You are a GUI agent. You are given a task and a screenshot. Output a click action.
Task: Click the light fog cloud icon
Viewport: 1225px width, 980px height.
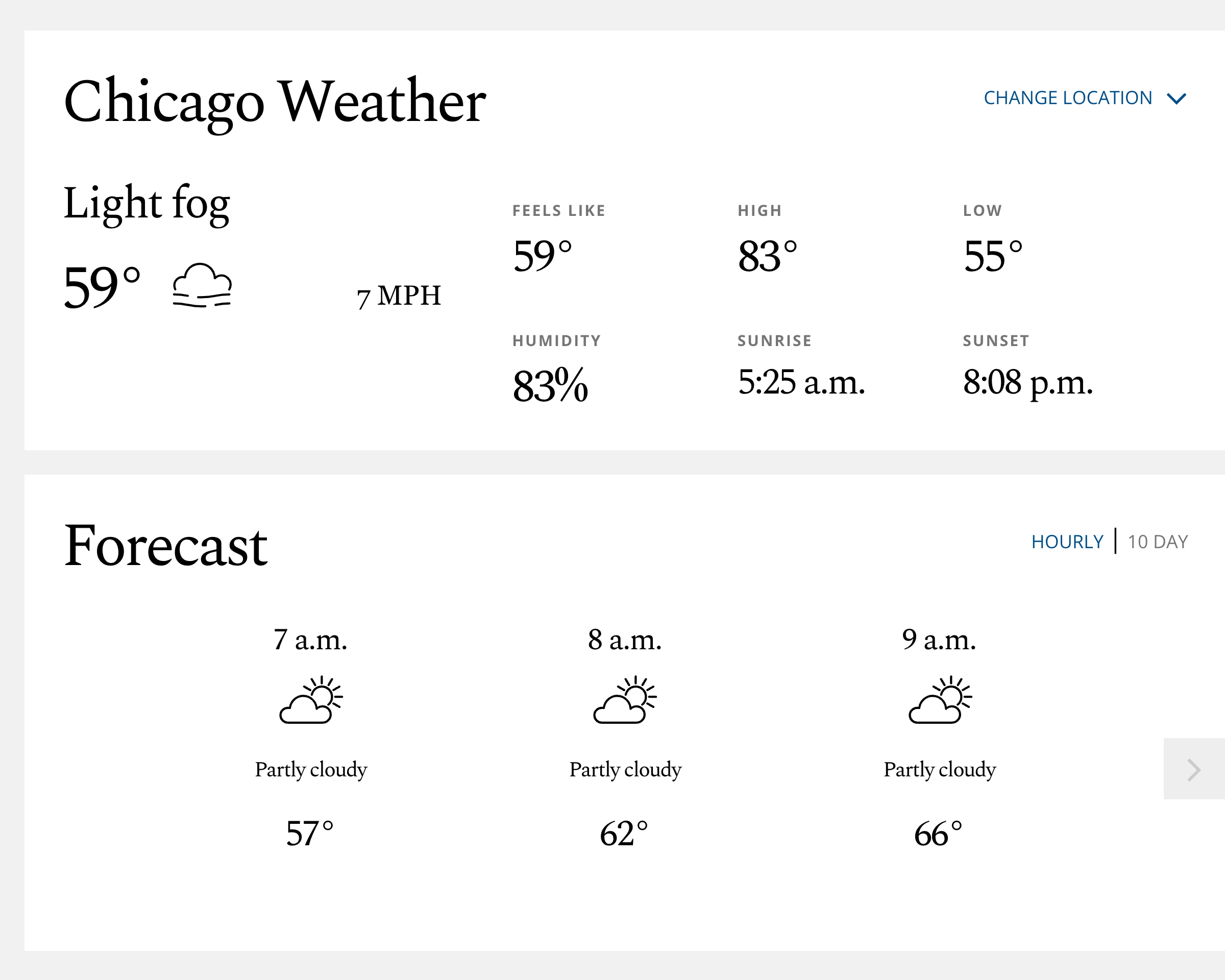pyautogui.click(x=202, y=285)
